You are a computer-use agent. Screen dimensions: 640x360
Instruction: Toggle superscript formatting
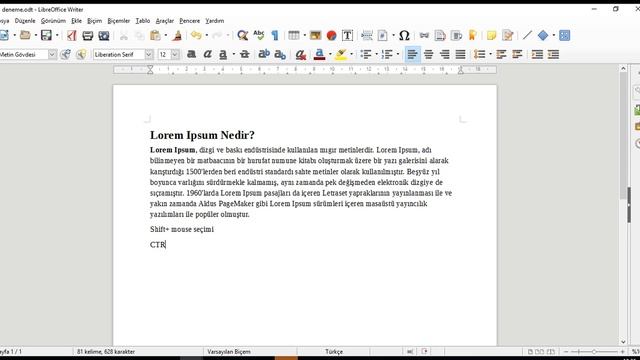(264, 54)
